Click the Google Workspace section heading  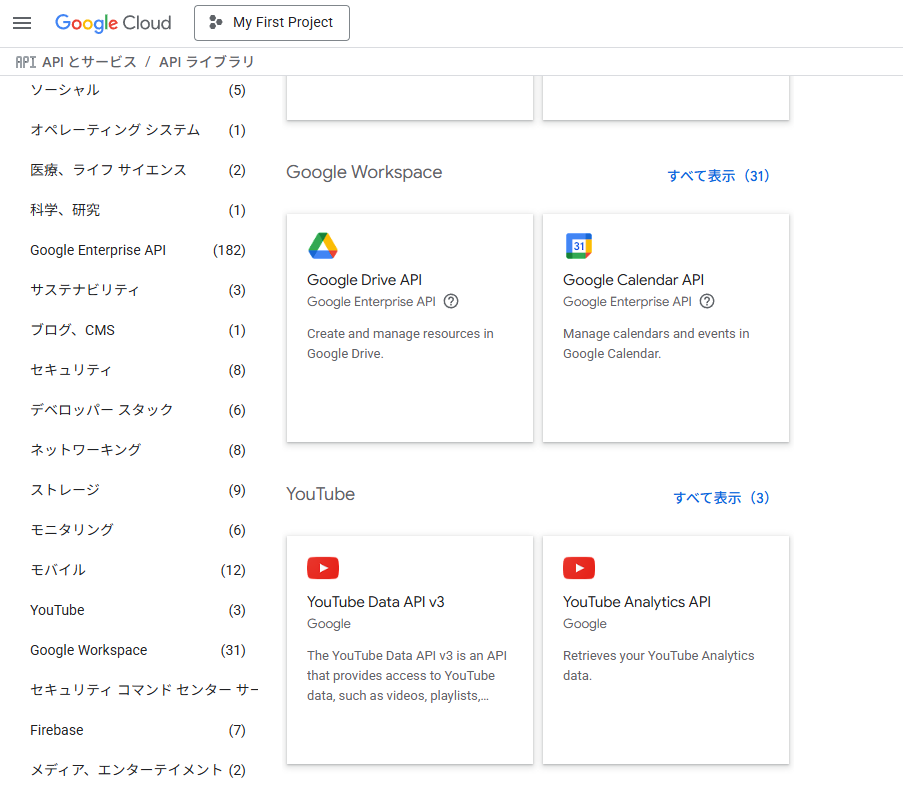click(x=364, y=172)
